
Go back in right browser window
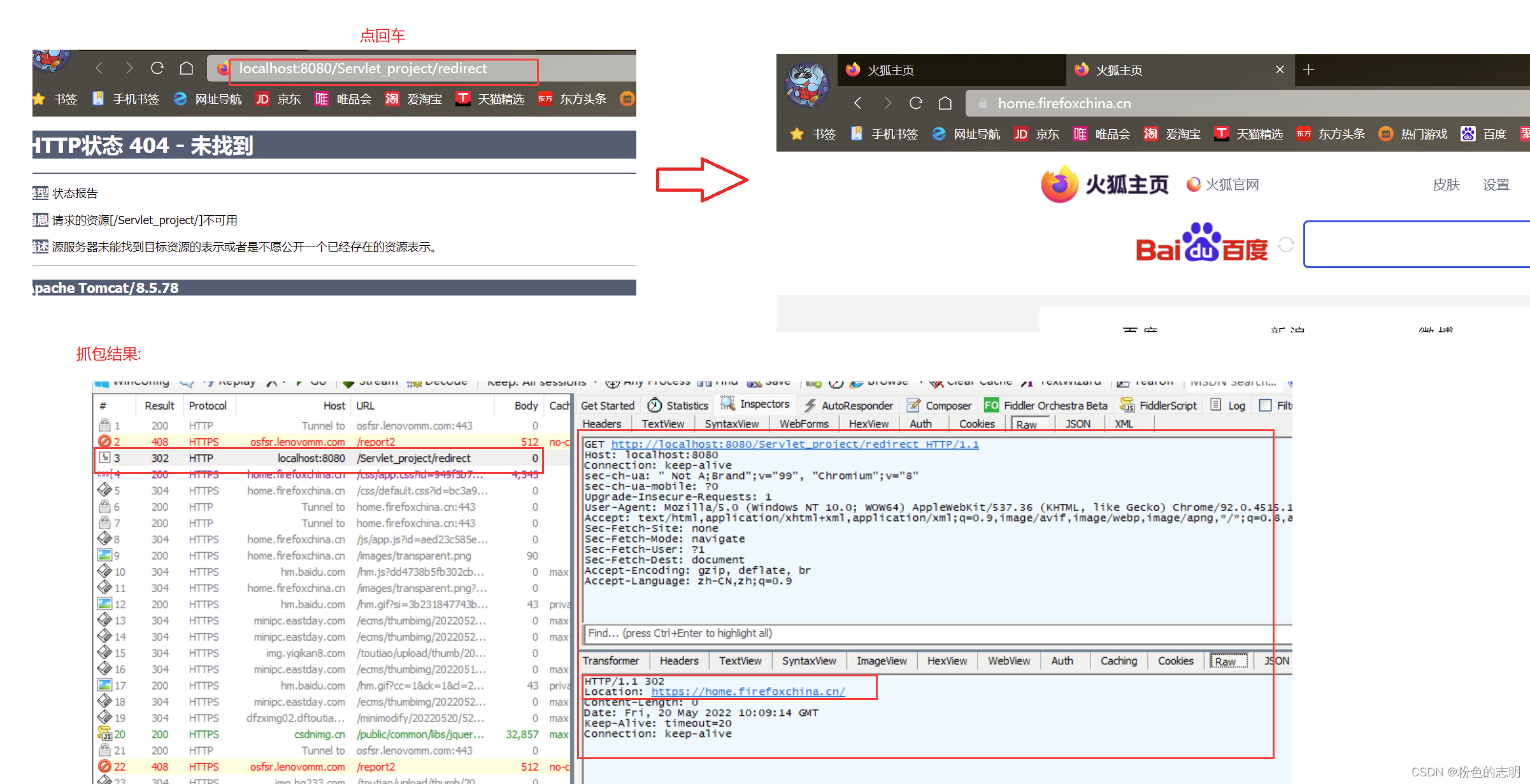[x=857, y=103]
